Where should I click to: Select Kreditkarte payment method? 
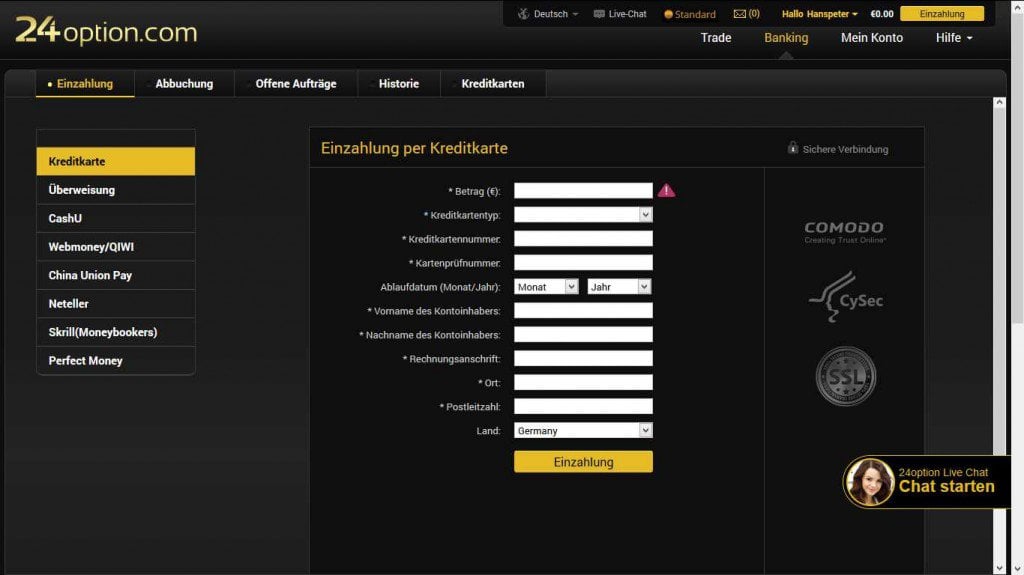point(116,161)
